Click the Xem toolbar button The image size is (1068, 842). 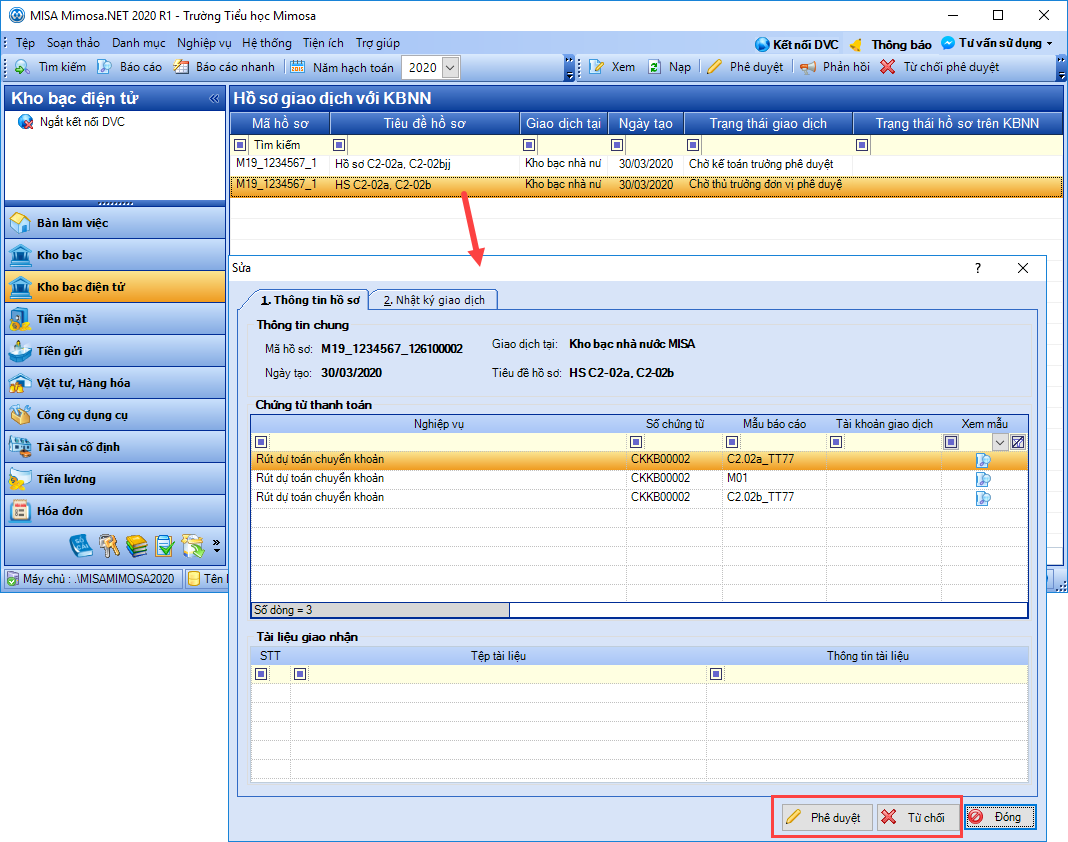tap(612, 67)
